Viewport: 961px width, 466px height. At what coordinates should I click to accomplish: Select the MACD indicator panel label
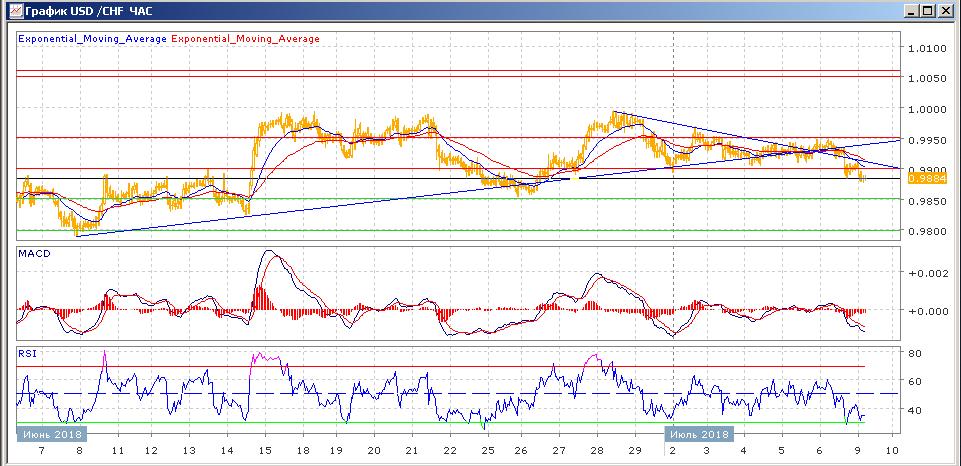tap(33, 254)
